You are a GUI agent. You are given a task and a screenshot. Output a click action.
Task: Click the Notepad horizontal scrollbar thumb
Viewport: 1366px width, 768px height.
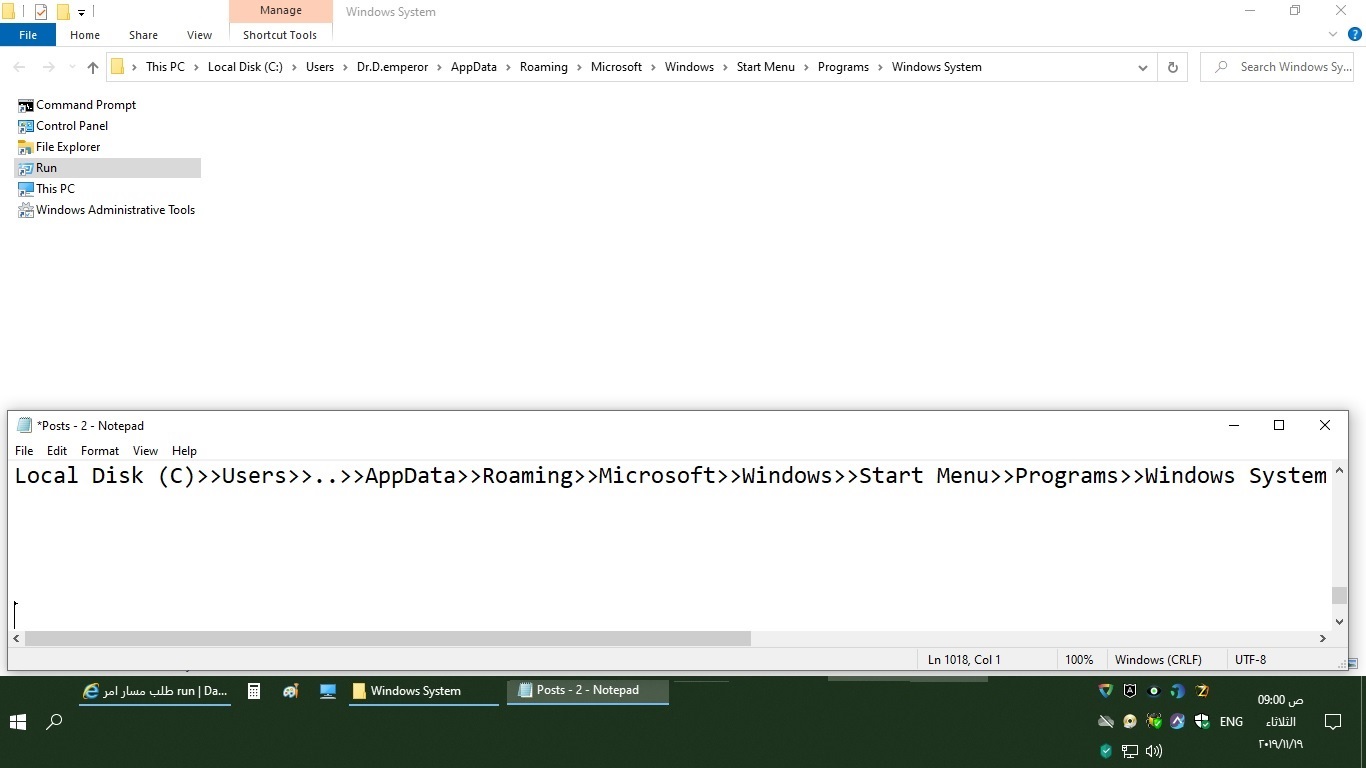(x=388, y=638)
